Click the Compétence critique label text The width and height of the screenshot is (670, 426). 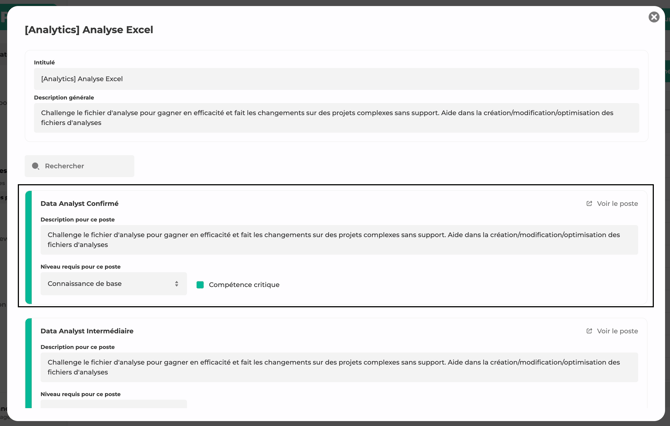[244, 285]
